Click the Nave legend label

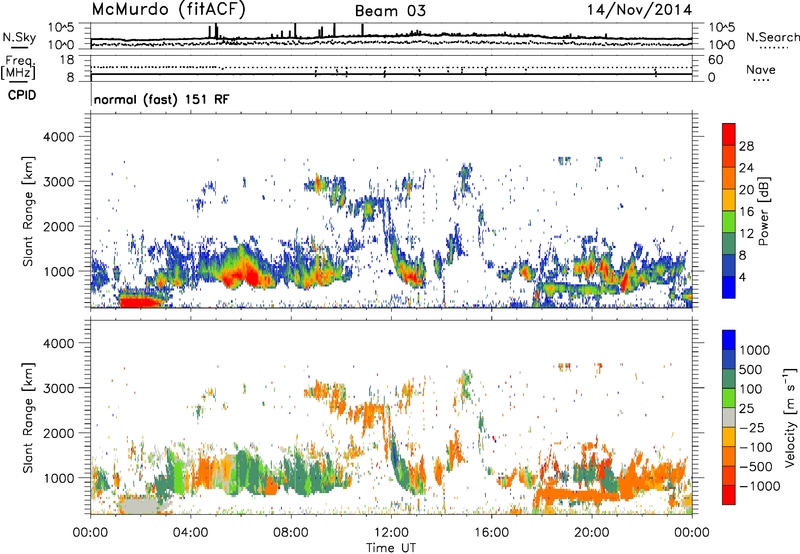[x=761, y=69]
